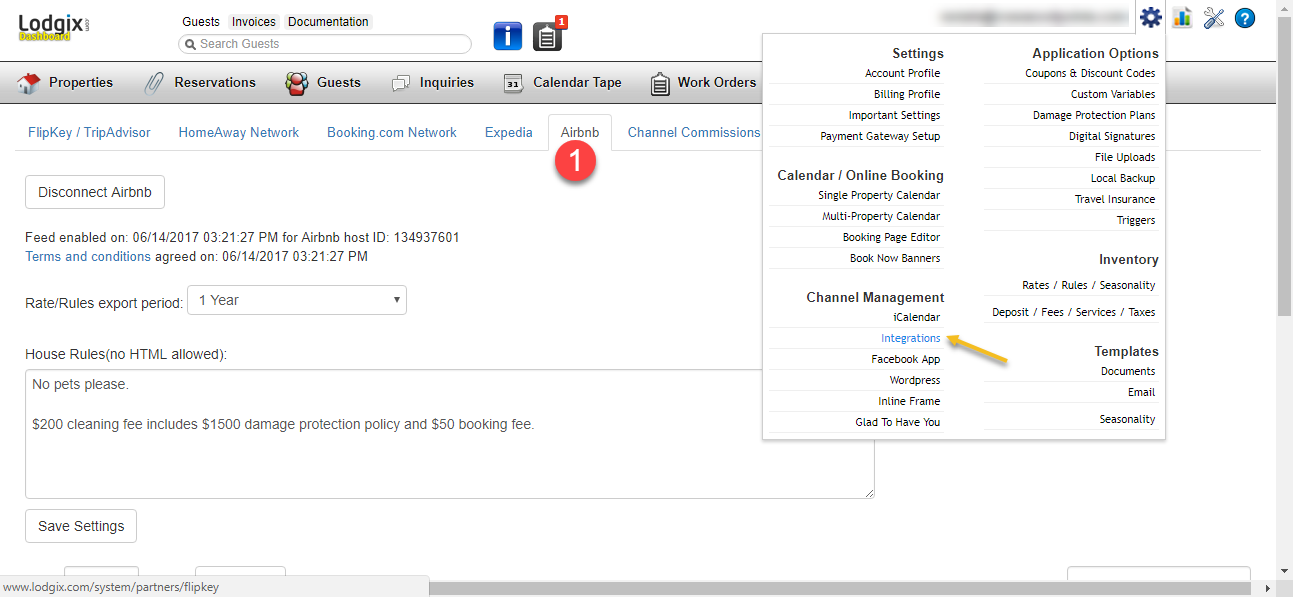Click the Search Guests input field
1293x597 pixels.
(x=325, y=44)
